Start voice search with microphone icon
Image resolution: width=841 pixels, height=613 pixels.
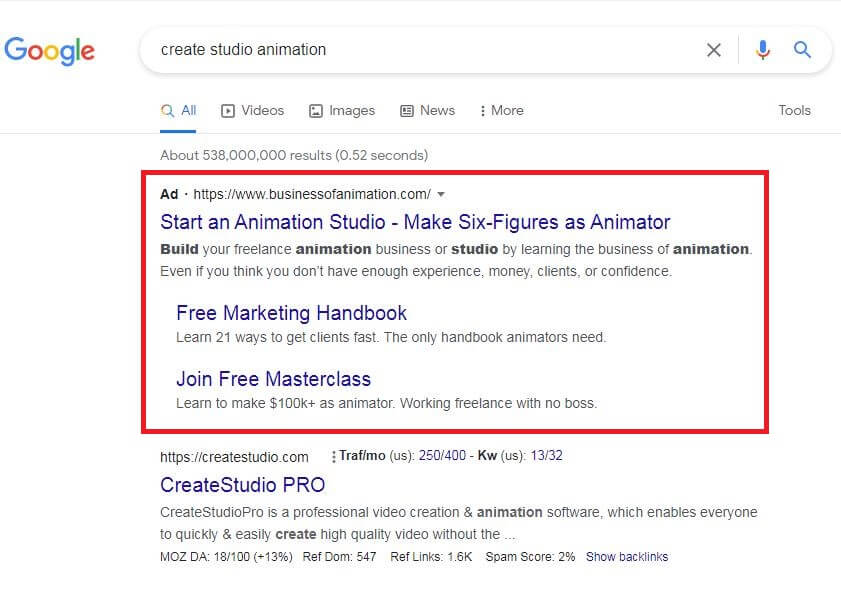point(763,50)
